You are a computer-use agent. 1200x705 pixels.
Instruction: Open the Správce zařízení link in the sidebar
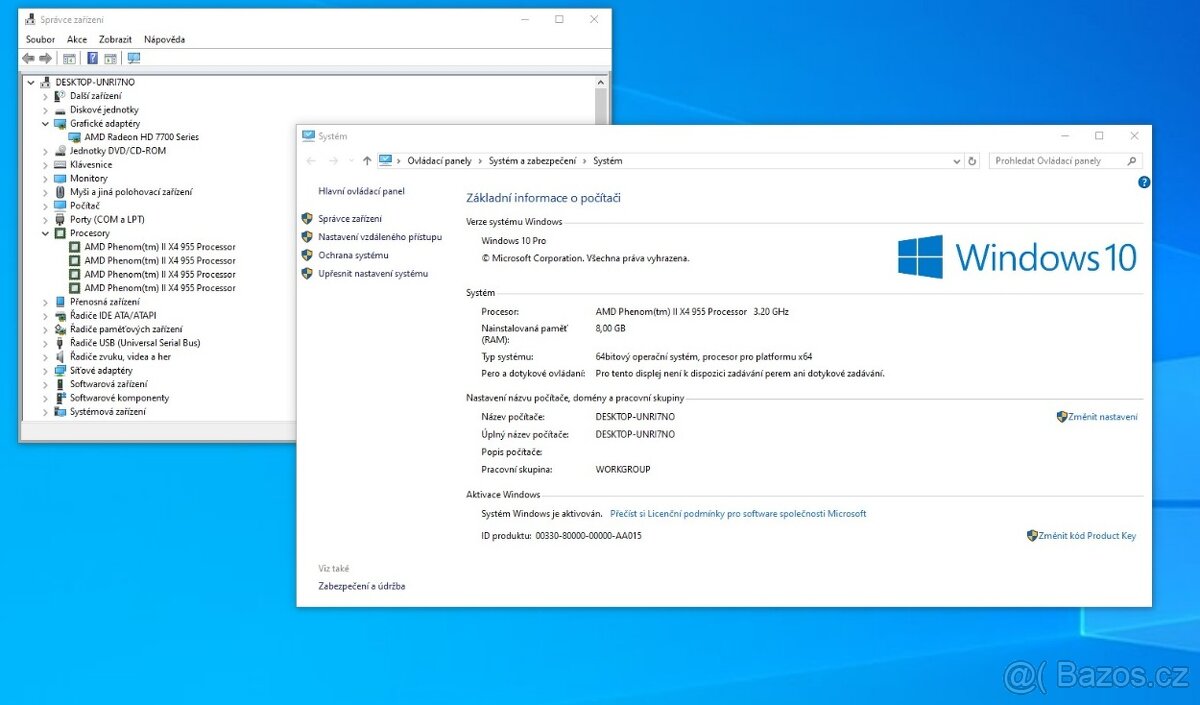click(350, 218)
